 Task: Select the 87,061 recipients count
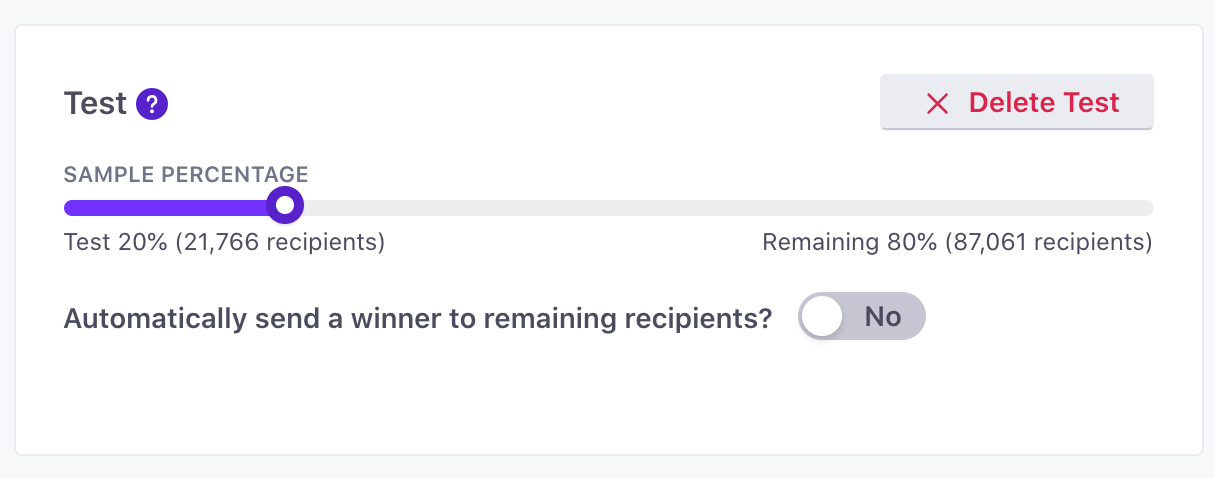pos(1048,242)
